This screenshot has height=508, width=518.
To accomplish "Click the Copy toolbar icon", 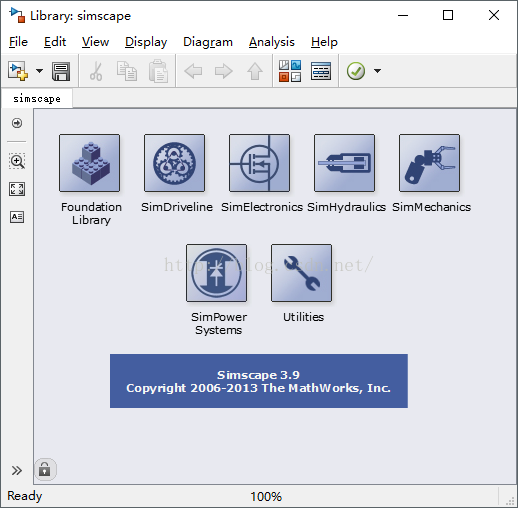I will coord(127,71).
